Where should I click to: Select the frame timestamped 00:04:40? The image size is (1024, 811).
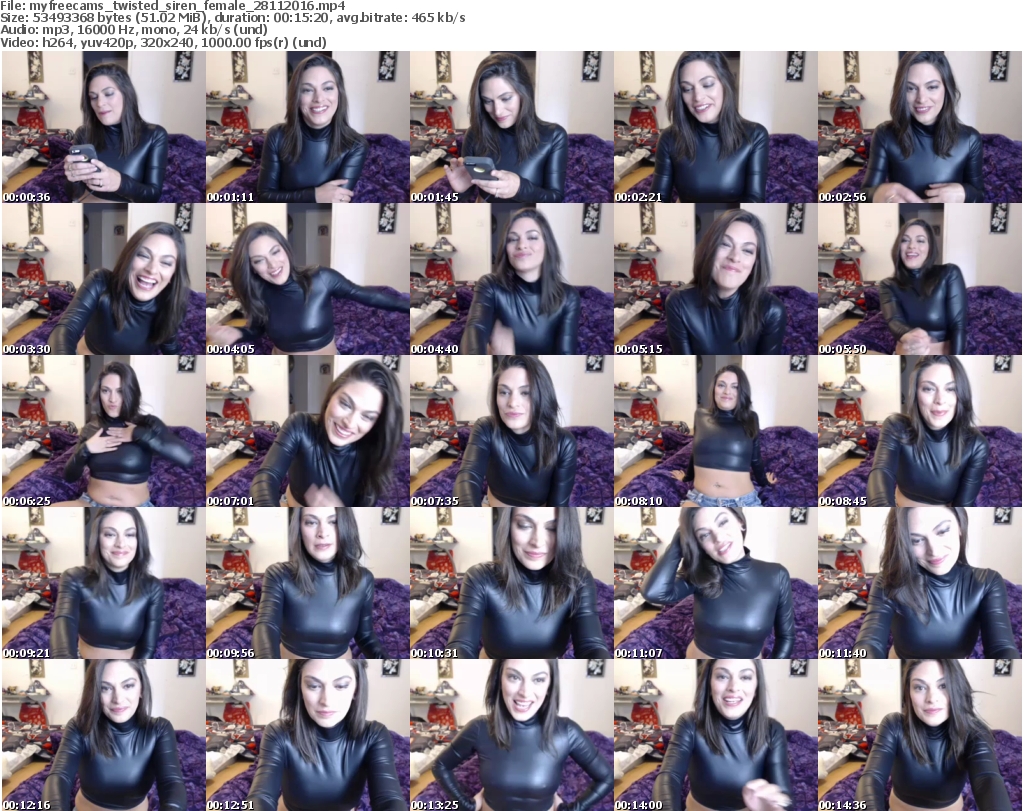[511, 279]
